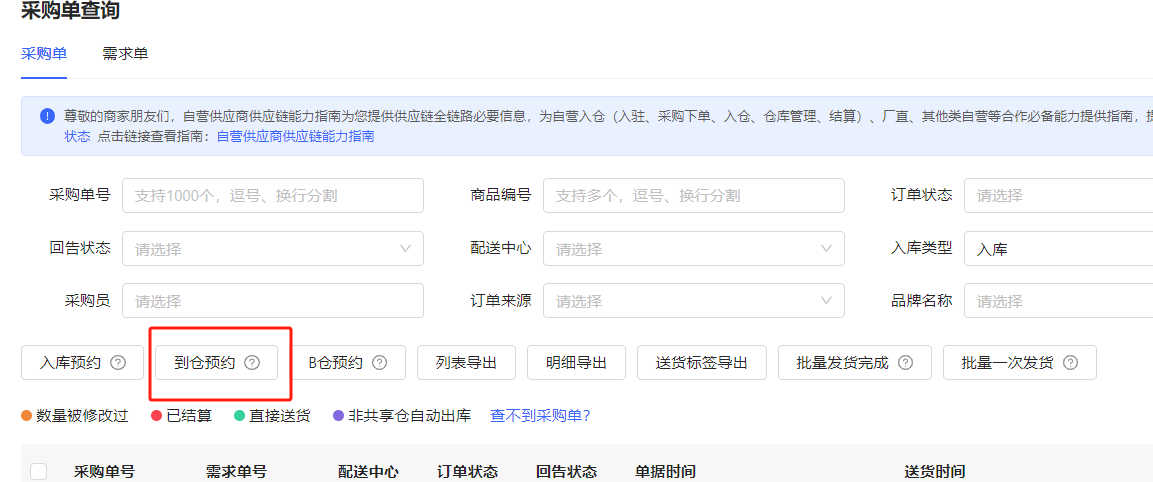Click the 采购单号 input field
Screen dimensions: 1153x482
coord(272,196)
